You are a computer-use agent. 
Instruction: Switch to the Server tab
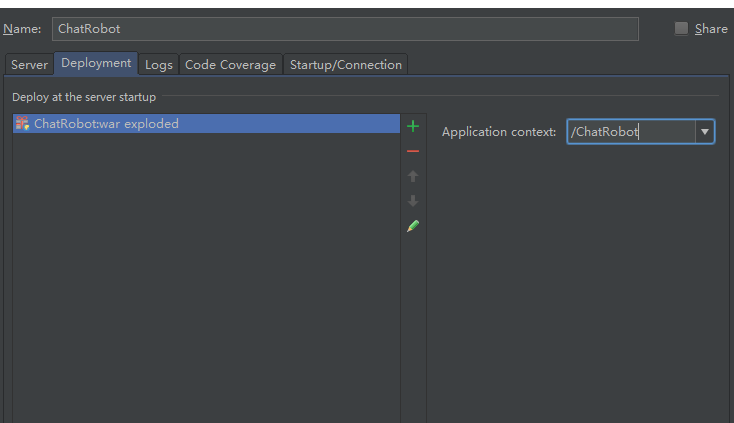click(x=29, y=65)
